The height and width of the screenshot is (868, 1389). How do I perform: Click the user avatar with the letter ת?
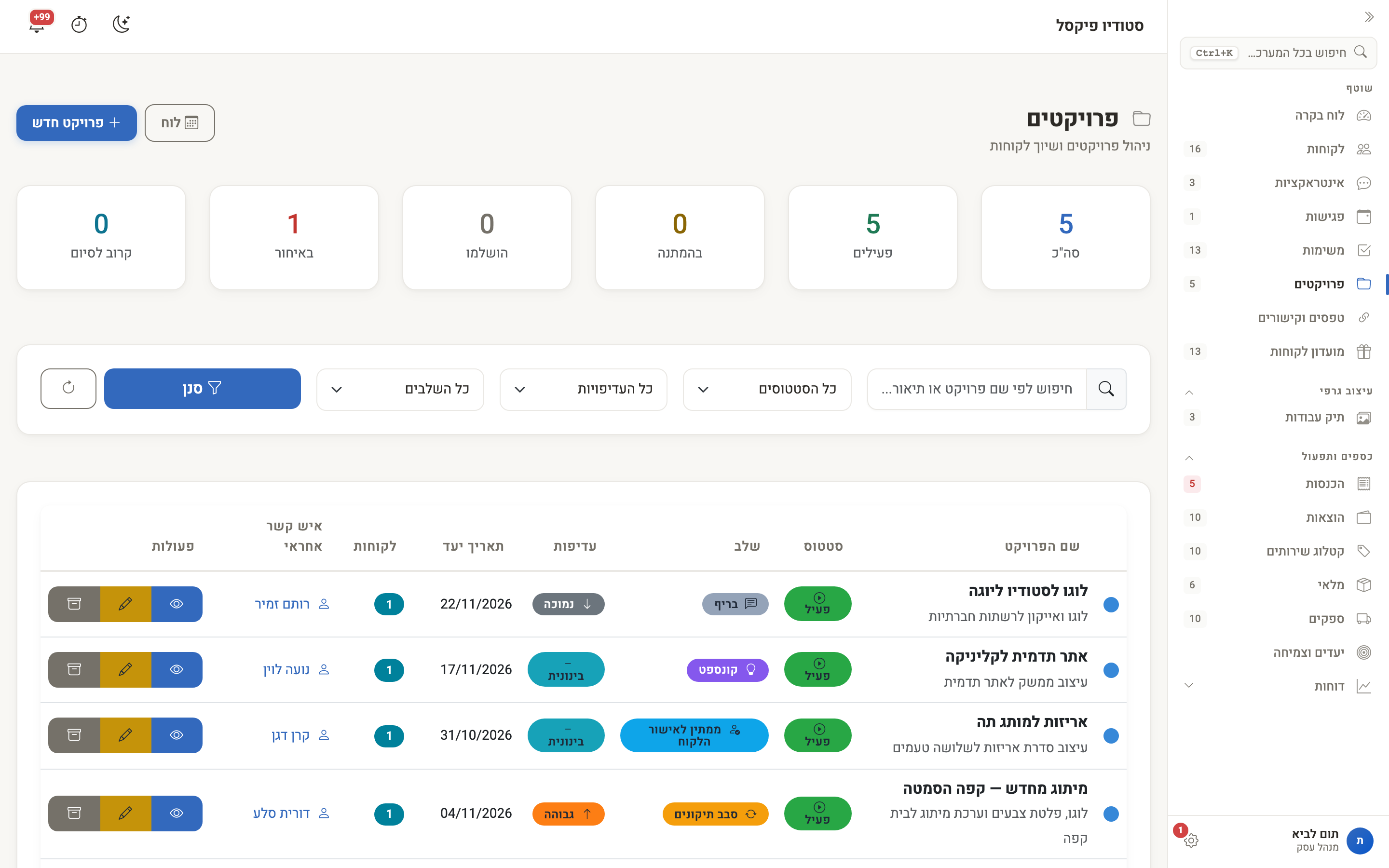coord(1360,841)
